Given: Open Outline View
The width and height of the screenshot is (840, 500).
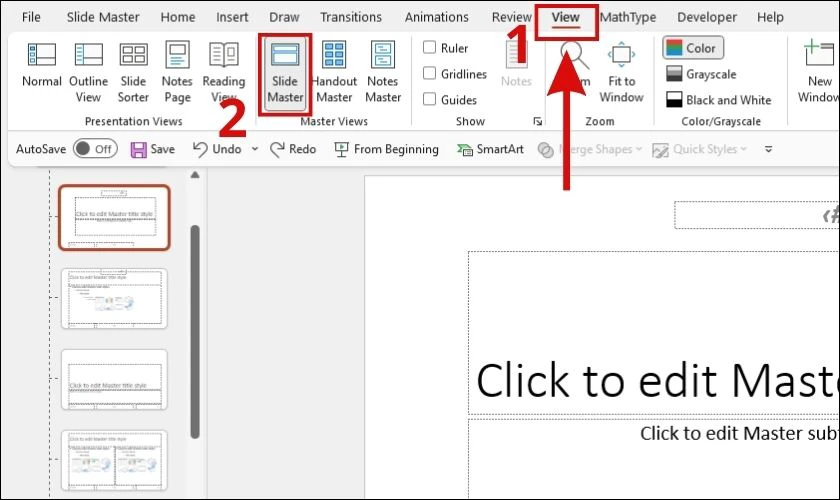Looking at the screenshot, I should point(88,73).
